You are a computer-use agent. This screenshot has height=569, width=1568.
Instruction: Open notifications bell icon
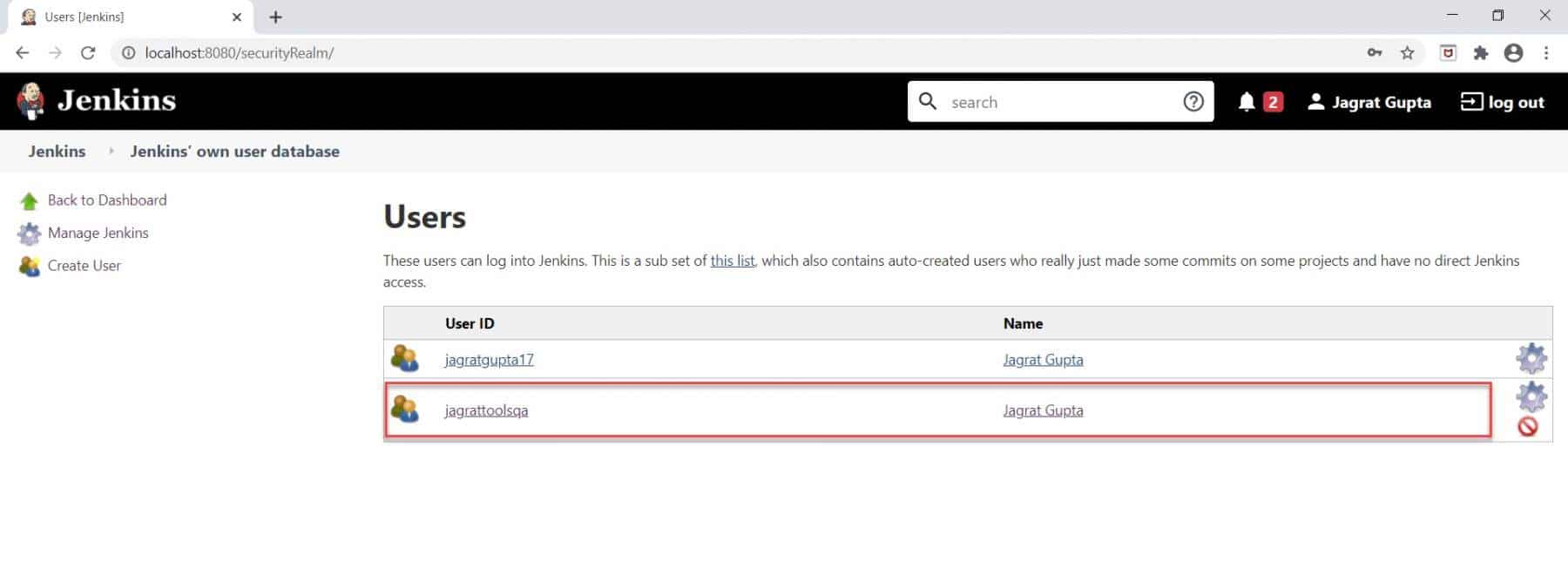tap(1247, 102)
